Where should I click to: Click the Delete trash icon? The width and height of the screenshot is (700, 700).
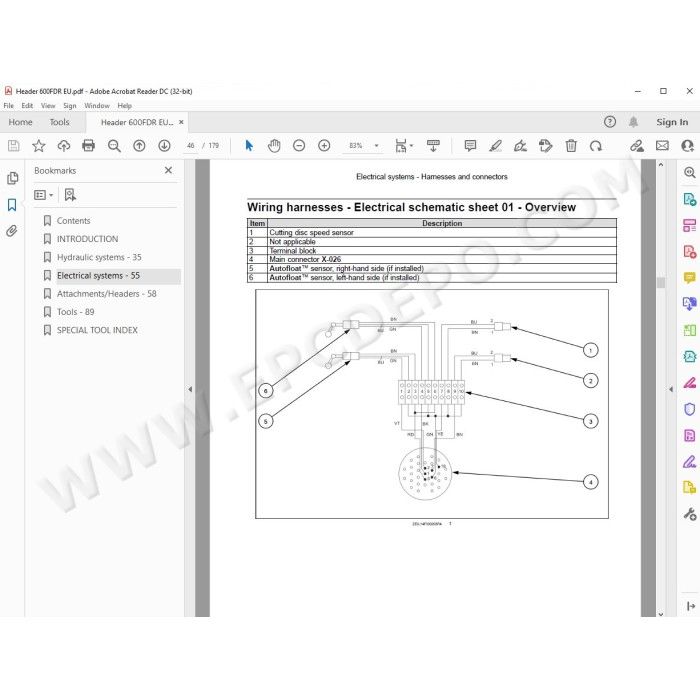click(571, 146)
